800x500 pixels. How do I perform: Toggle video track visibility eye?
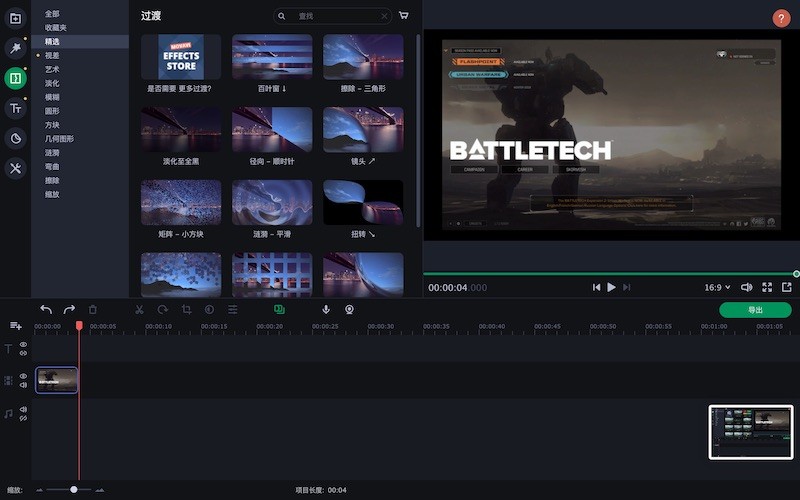[23, 376]
